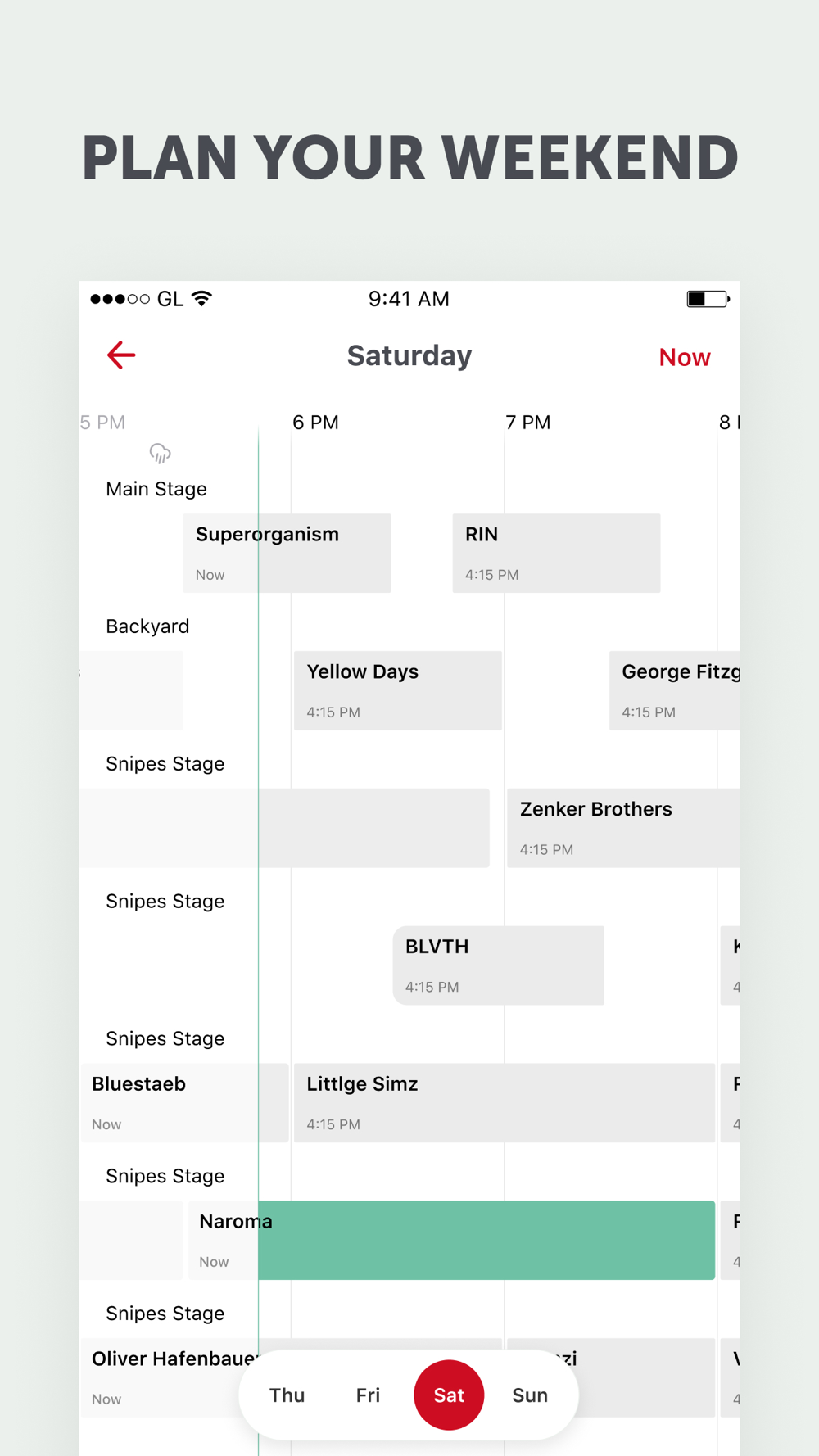The height and width of the screenshot is (1456, 819).
Task: Open the Yellow Days set in Backyard
Action: coord(397,690)
